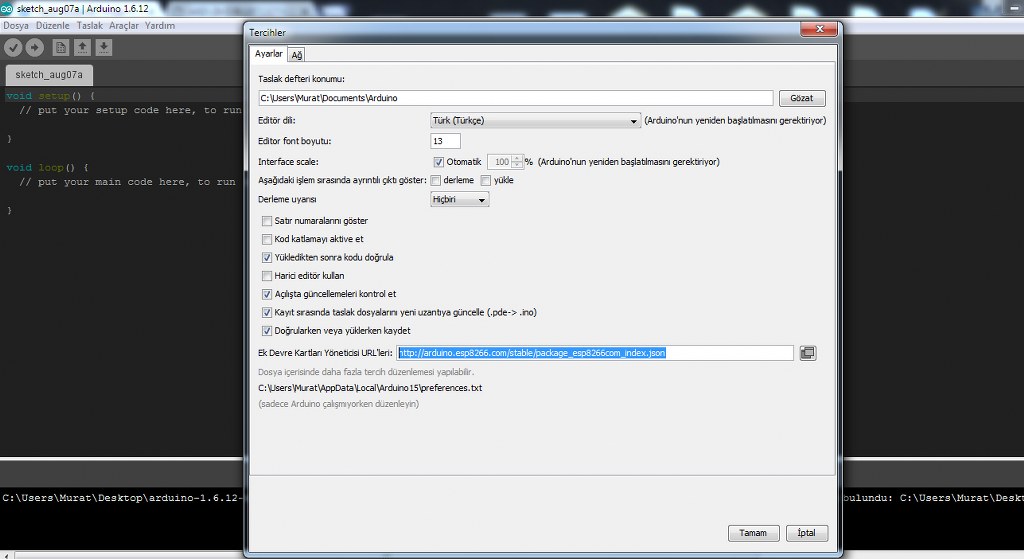Screen dimensions: 1024x559
Task: Click the Upload arrow toolbar icon
Action: [x=35, y=47]
